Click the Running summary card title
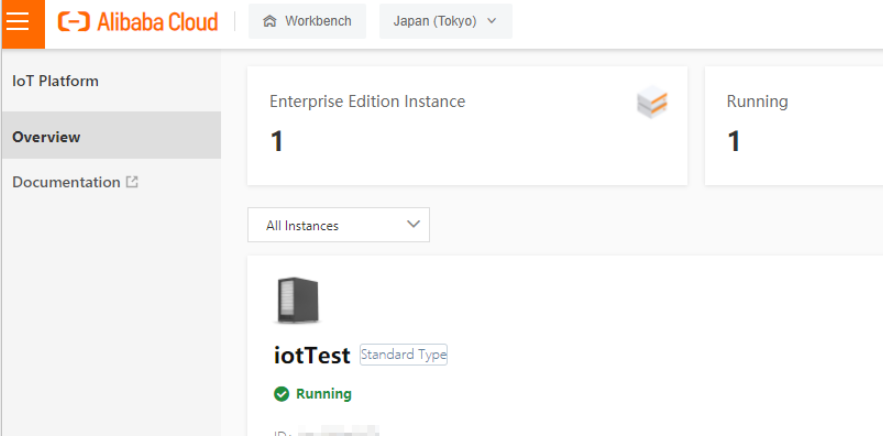 click(x=757, y=101)
